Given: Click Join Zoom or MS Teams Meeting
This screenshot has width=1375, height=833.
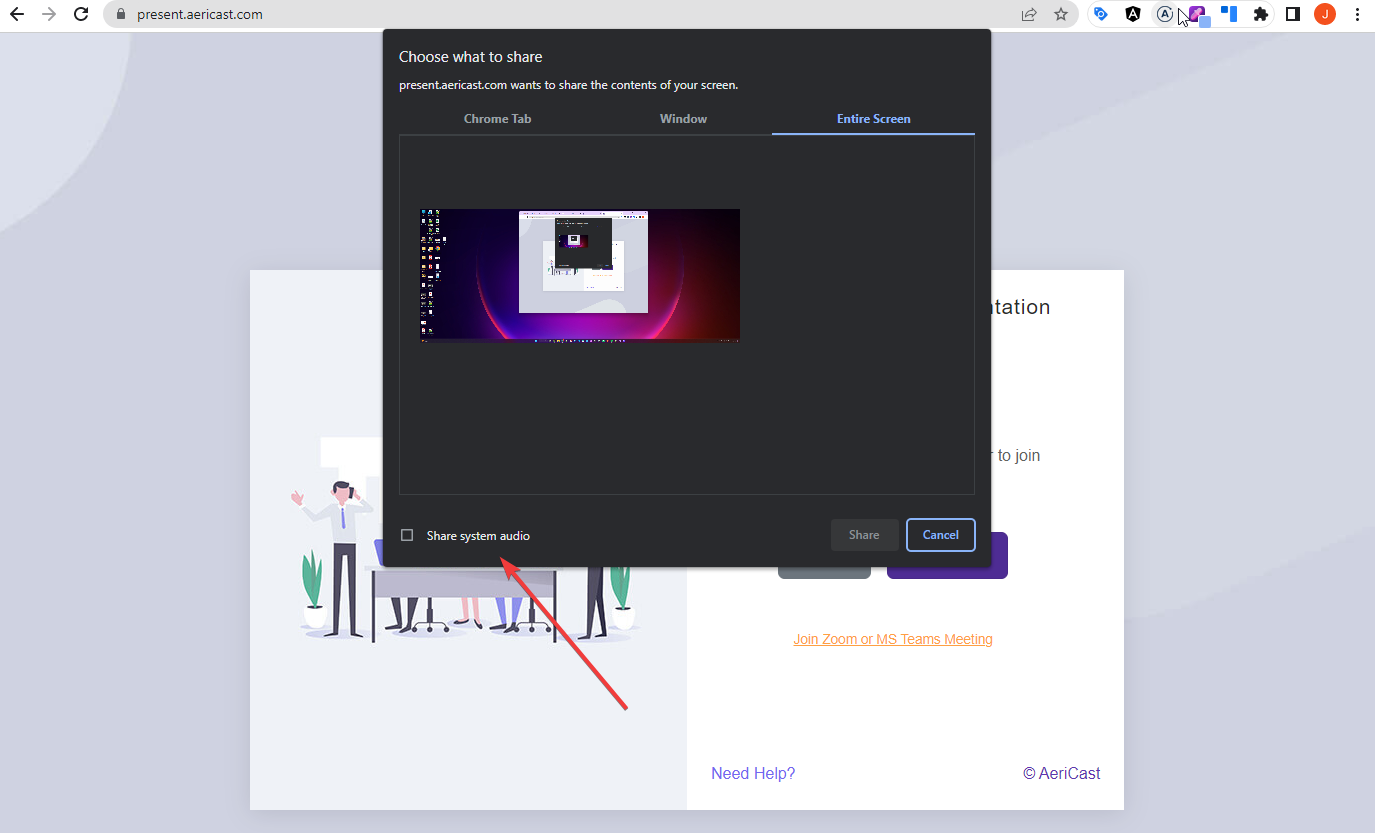Looking at the screenshot, I should (x=892, y=639).
